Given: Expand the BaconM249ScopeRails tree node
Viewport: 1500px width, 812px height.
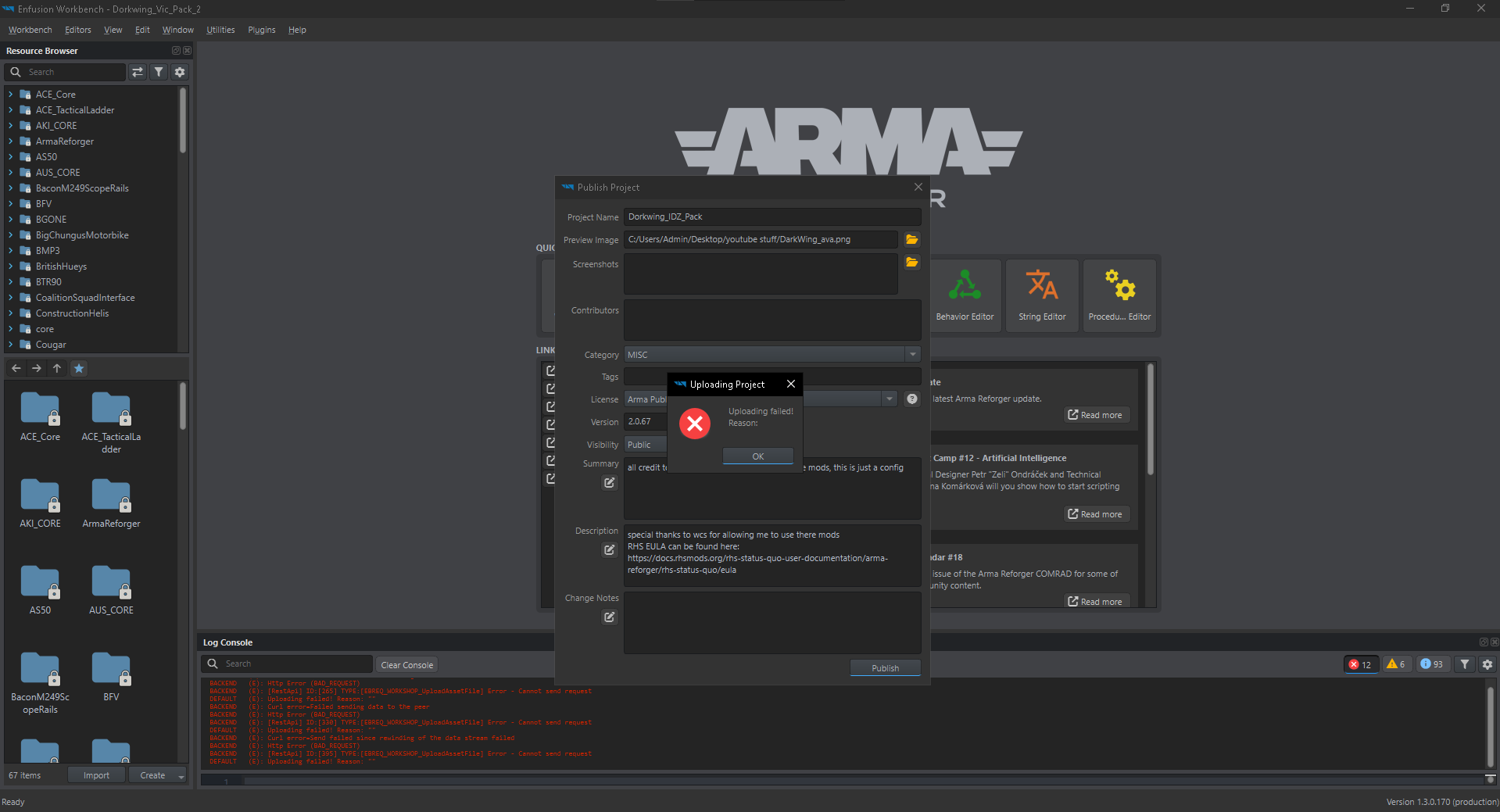Looking at the screenshot, I should [x=11, y=188].
